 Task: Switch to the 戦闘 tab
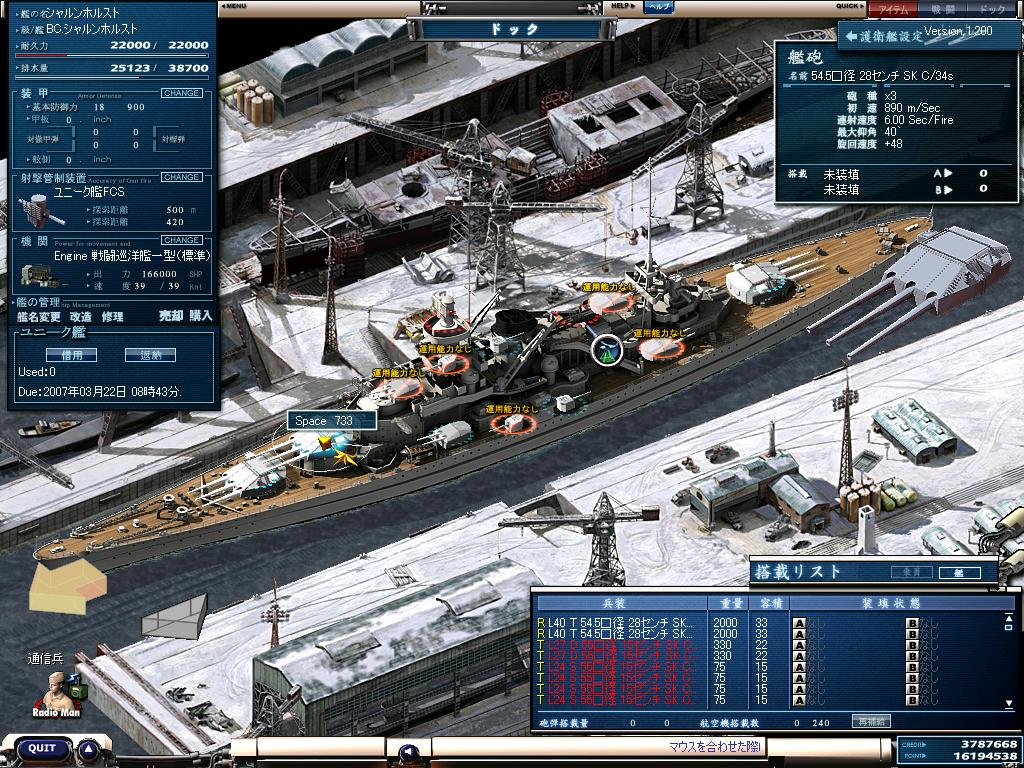(943, 9)
